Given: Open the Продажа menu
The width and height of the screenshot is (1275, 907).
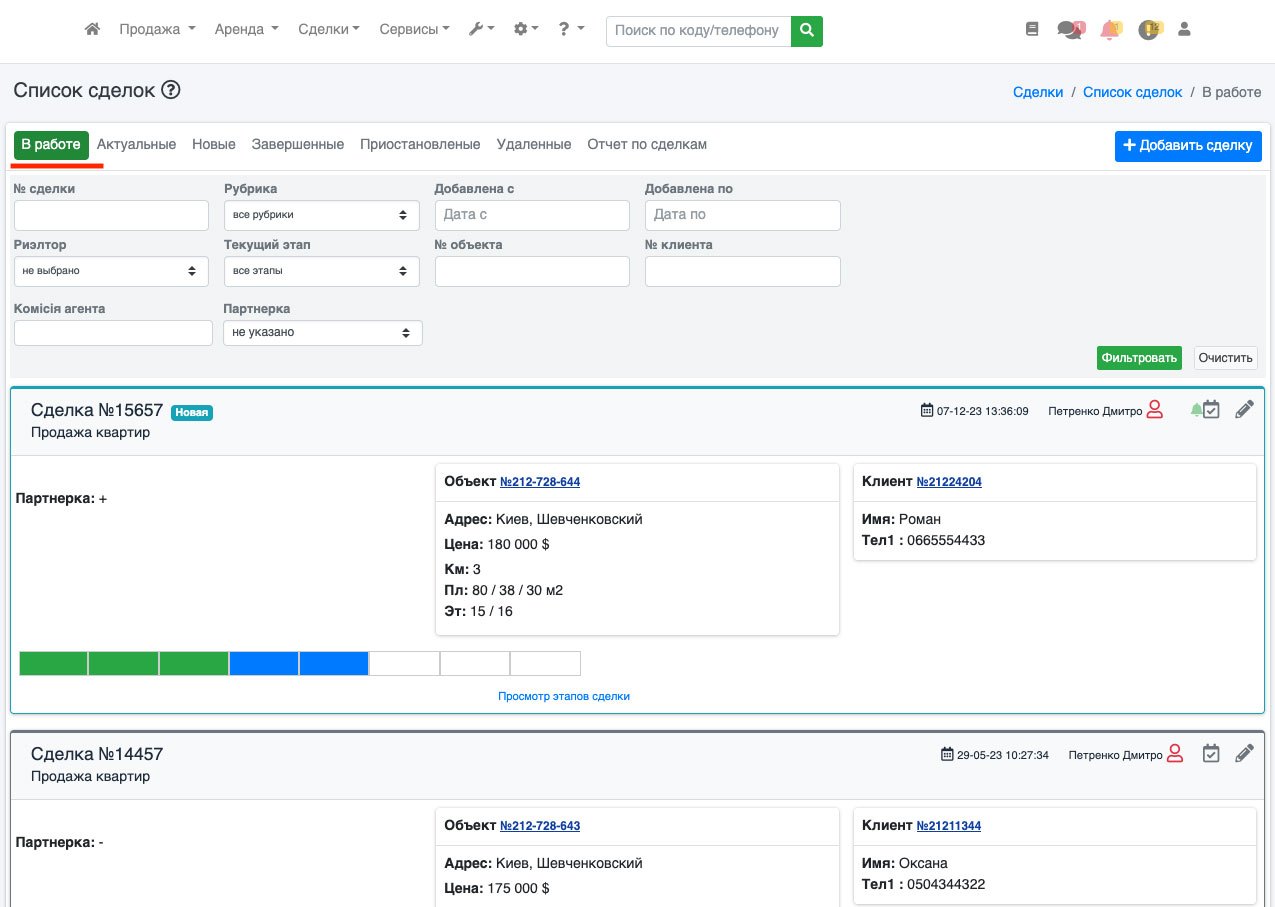Looking at the screenshot, I should click(x=157, y=30).
